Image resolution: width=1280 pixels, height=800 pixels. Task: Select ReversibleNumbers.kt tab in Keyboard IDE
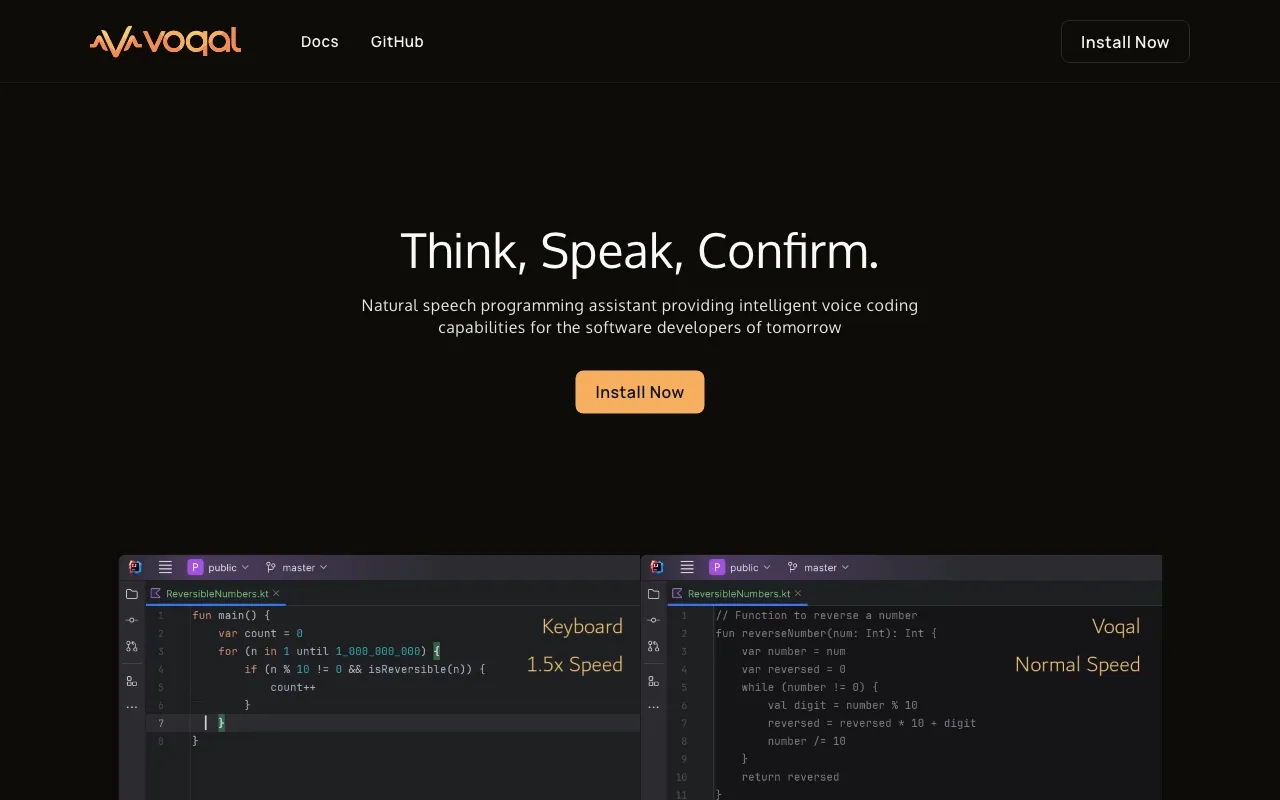[216, 593]
